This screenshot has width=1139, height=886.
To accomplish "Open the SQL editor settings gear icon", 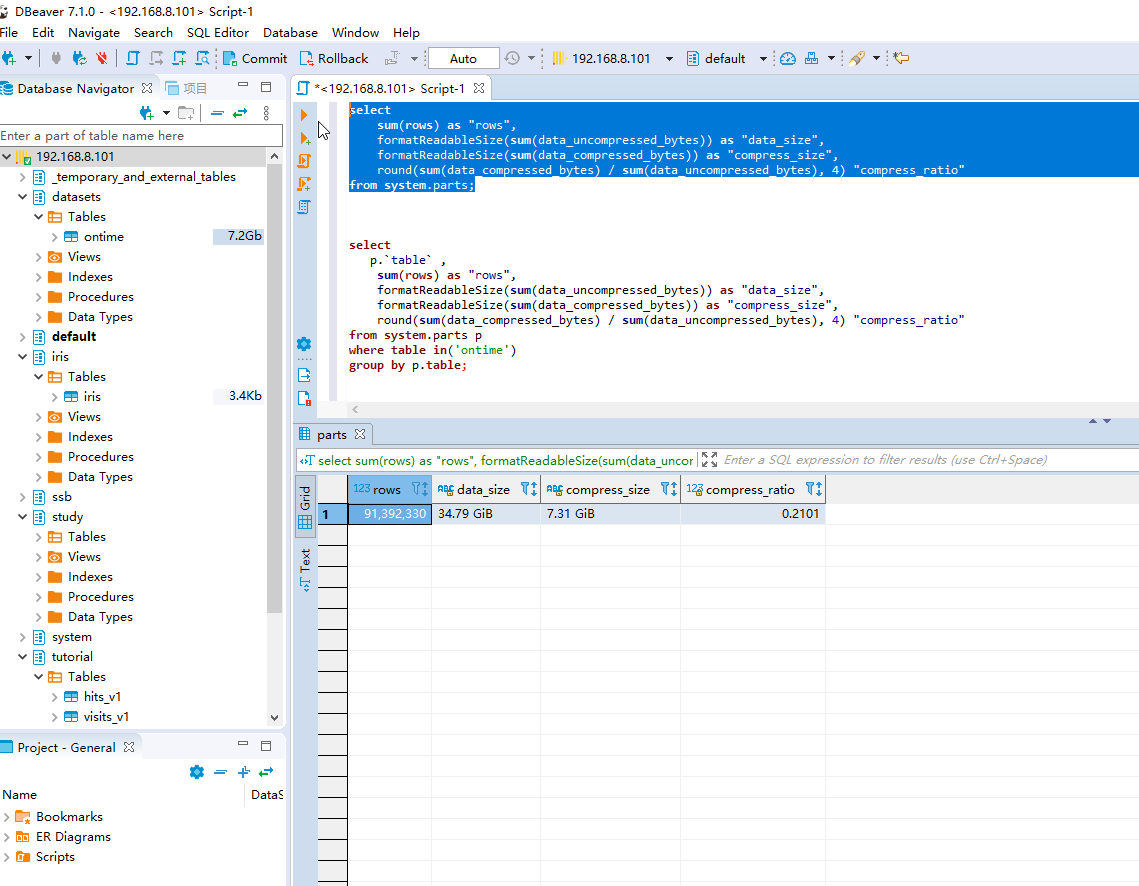I will click(x=304, y=344).
